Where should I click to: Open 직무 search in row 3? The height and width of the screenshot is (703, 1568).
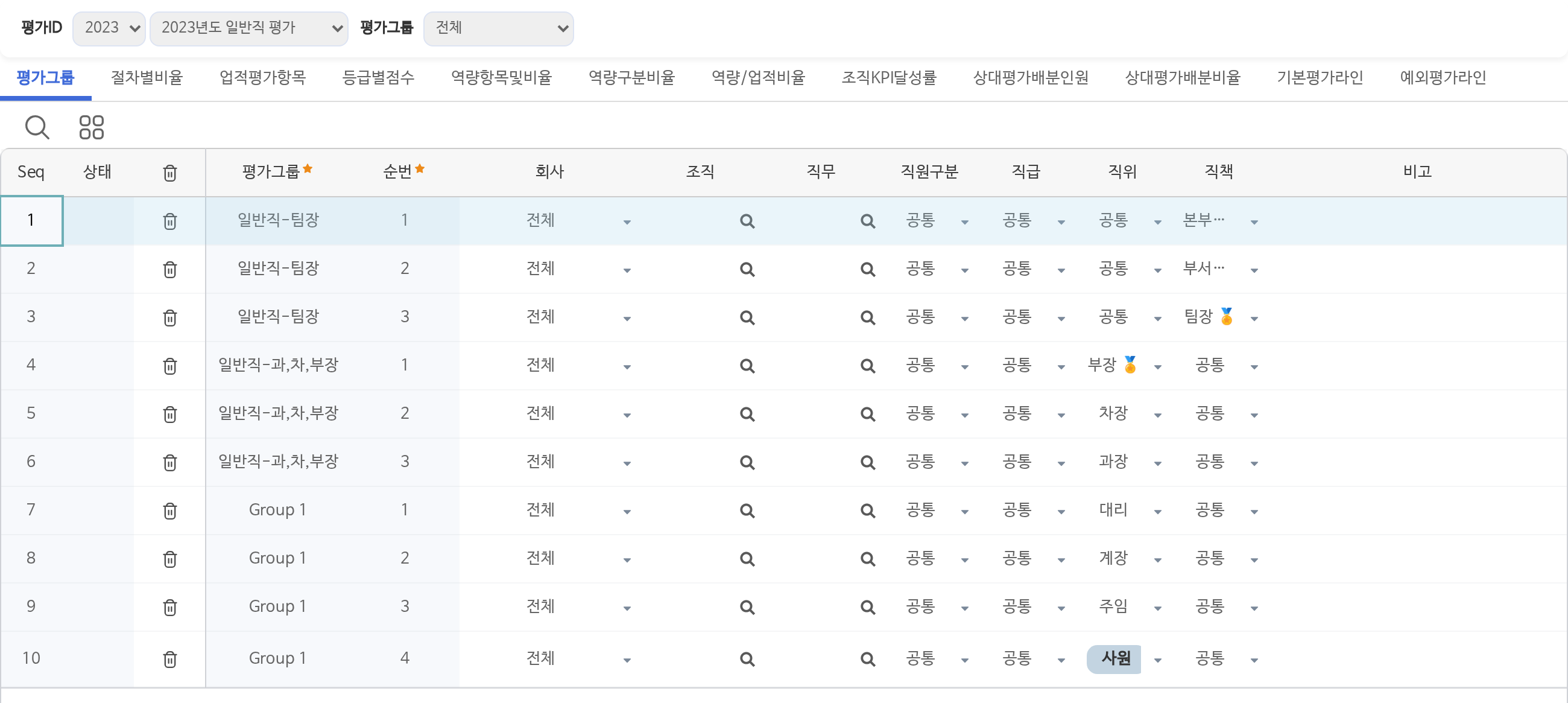click(867, 318)
